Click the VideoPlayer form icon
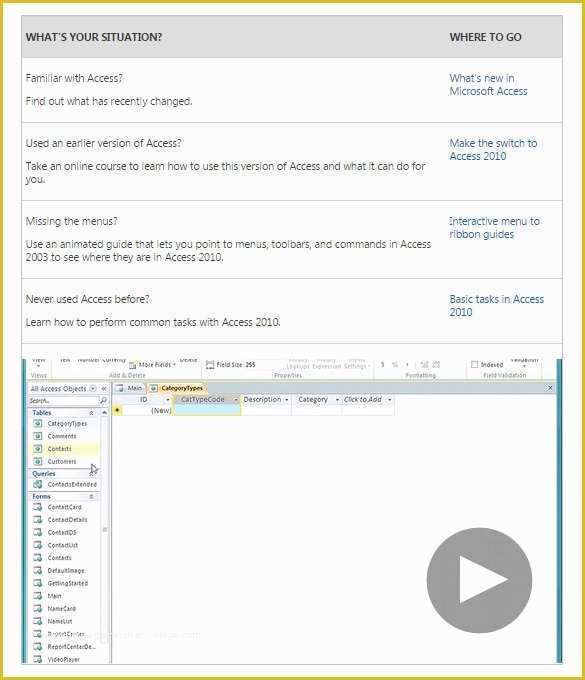Screen dimensions: 585x680 pyautogui.click(x=38, y=659)
